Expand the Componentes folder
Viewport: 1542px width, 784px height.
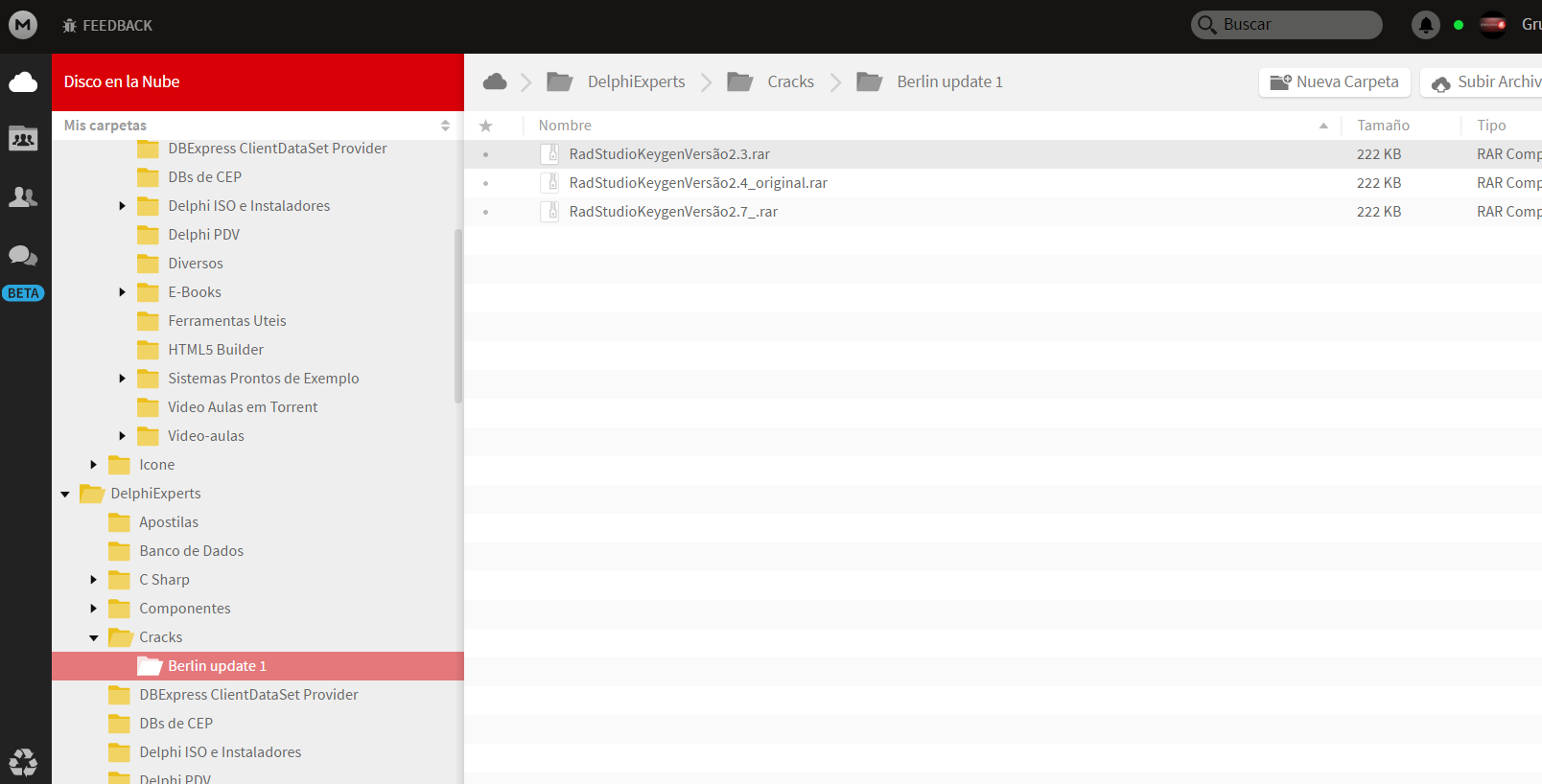(93, 609)
